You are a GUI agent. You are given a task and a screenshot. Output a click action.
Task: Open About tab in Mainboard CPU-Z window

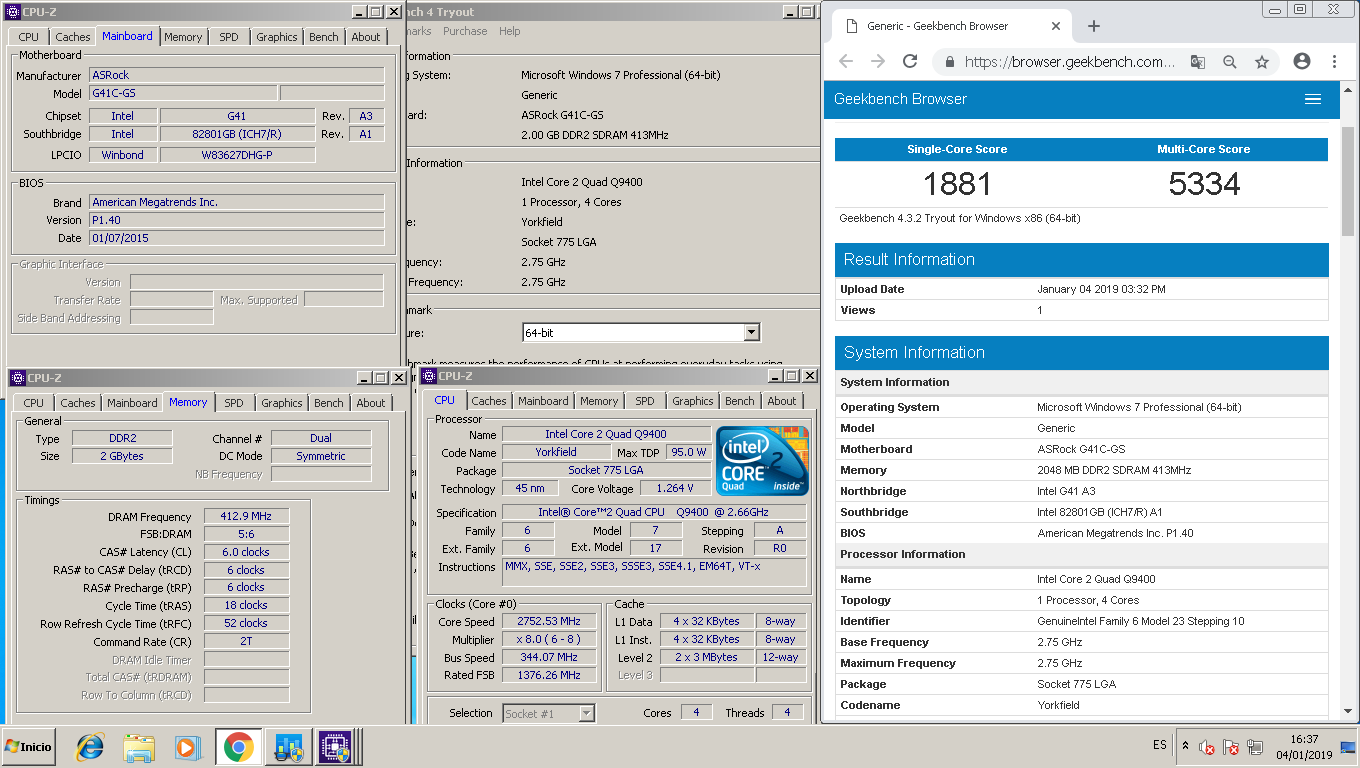click(366, 37)
